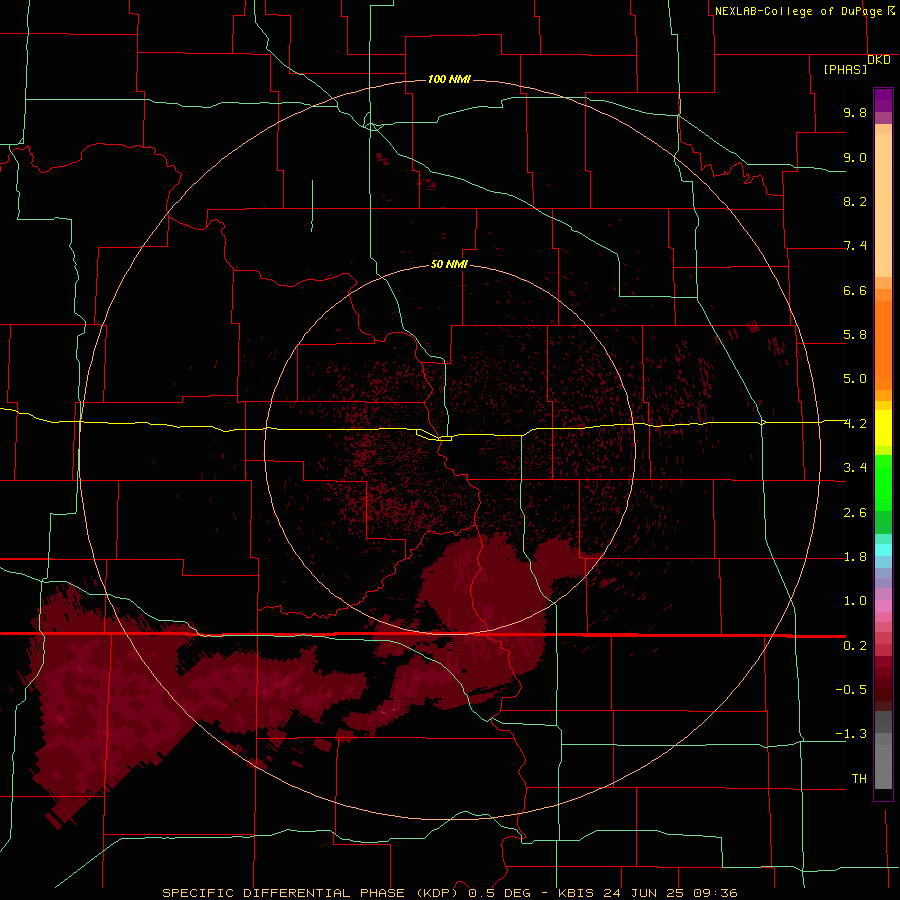
Task: Click the bright green color bar segment
Action: click(x=883, y=482)
